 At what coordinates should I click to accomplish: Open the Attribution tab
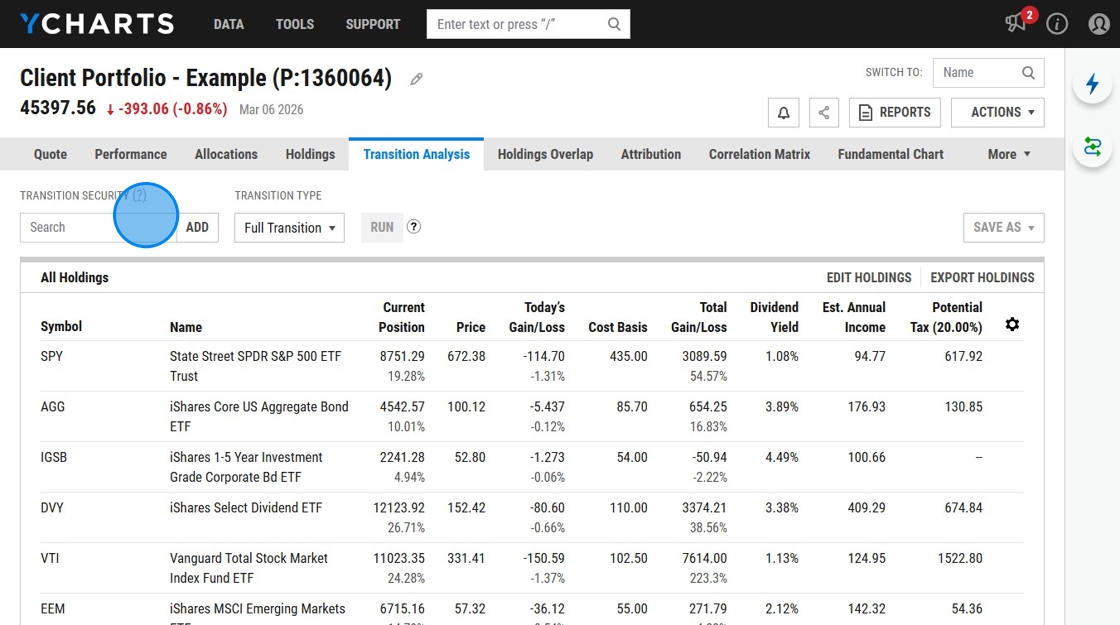[x=651, y=154]
